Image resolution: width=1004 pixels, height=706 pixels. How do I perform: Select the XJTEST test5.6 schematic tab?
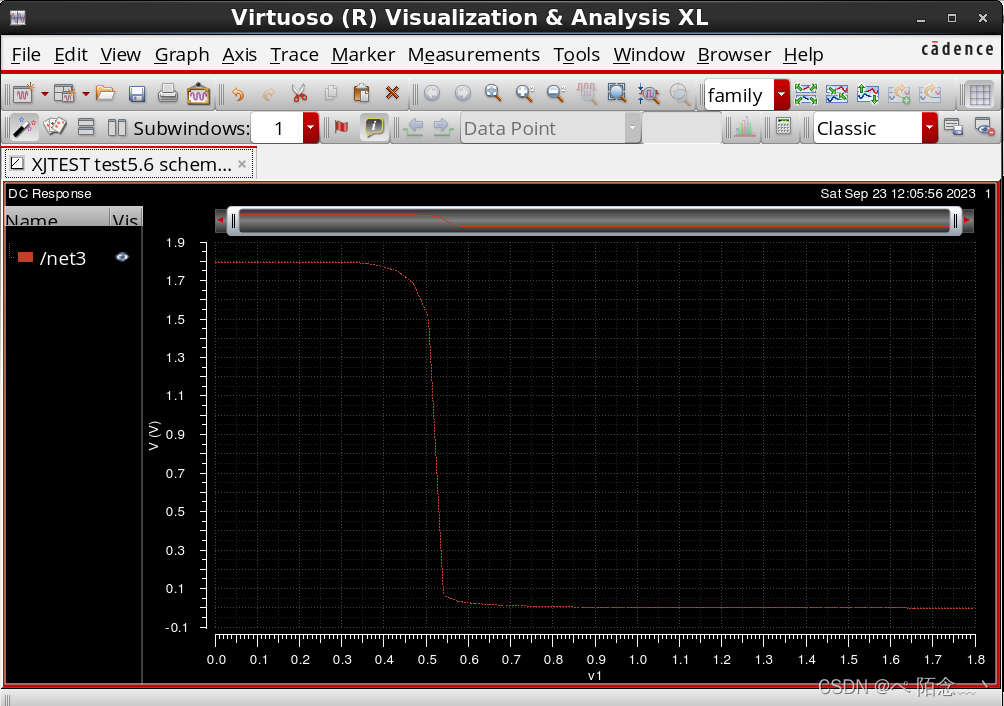click(x=131, y=164)
